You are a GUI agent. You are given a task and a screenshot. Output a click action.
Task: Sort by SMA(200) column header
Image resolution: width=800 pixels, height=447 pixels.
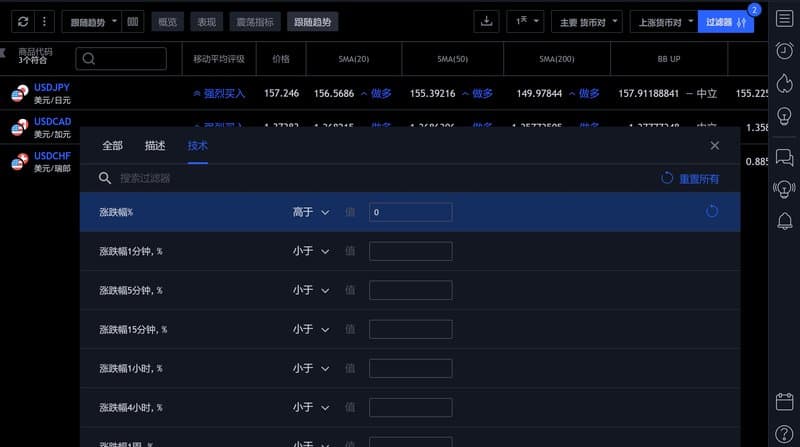557,59
